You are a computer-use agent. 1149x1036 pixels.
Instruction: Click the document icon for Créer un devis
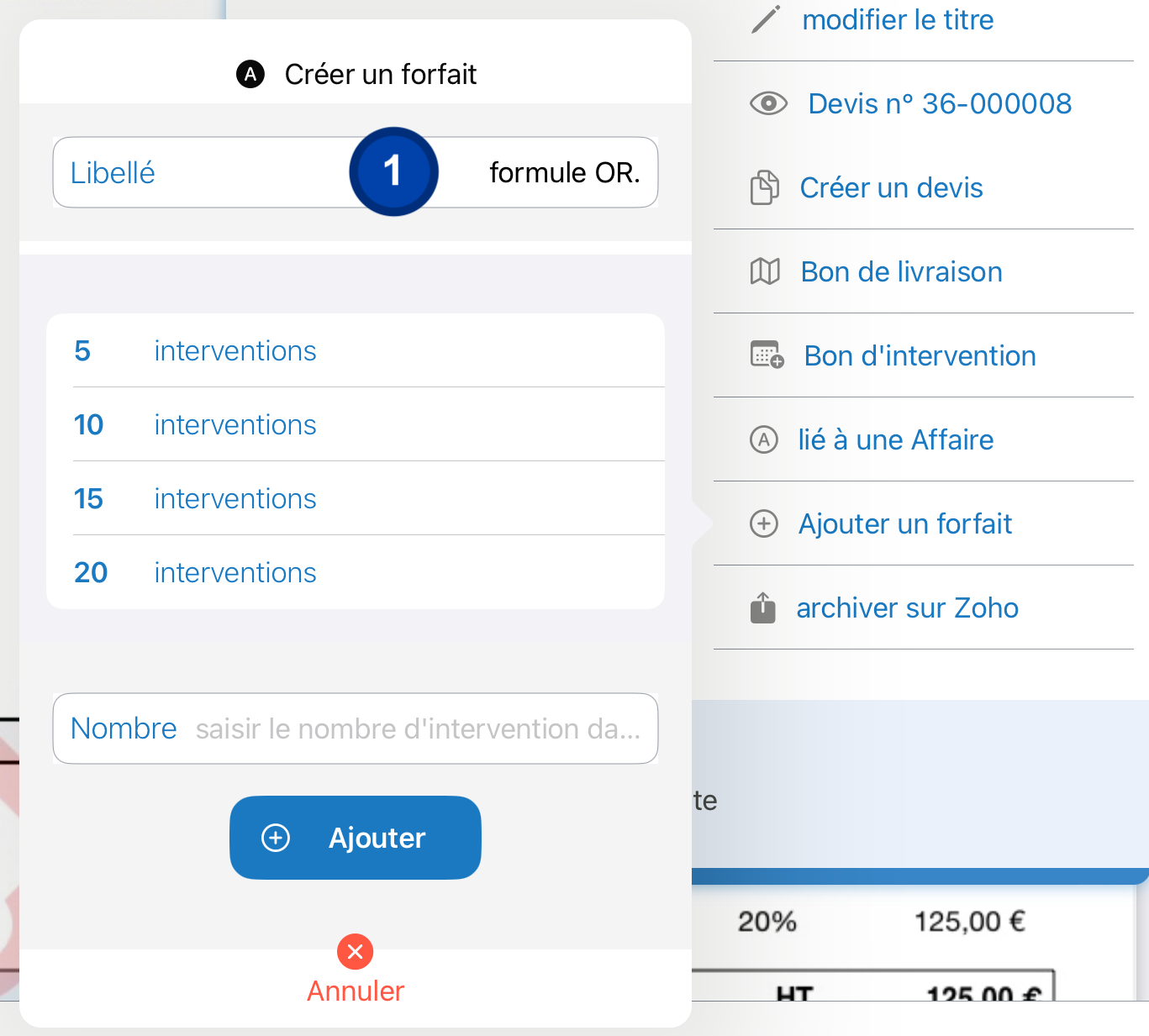pos(764,187)
